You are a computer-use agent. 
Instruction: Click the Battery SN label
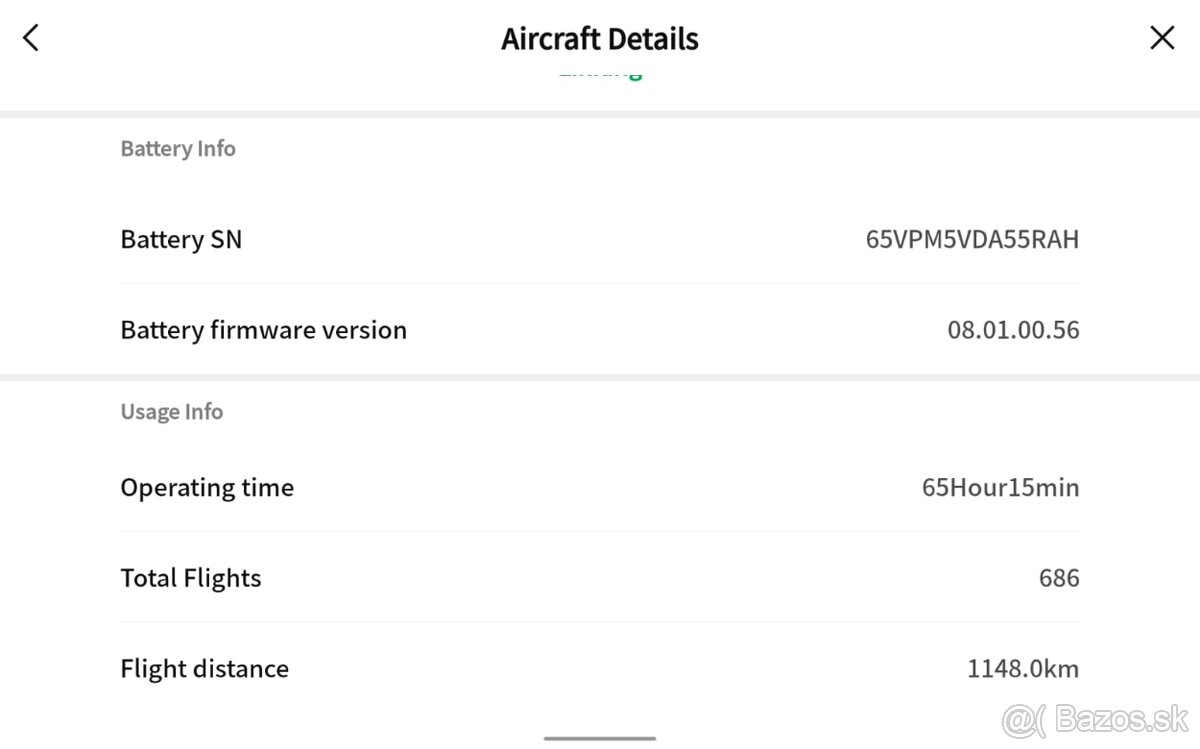[181, 239]
